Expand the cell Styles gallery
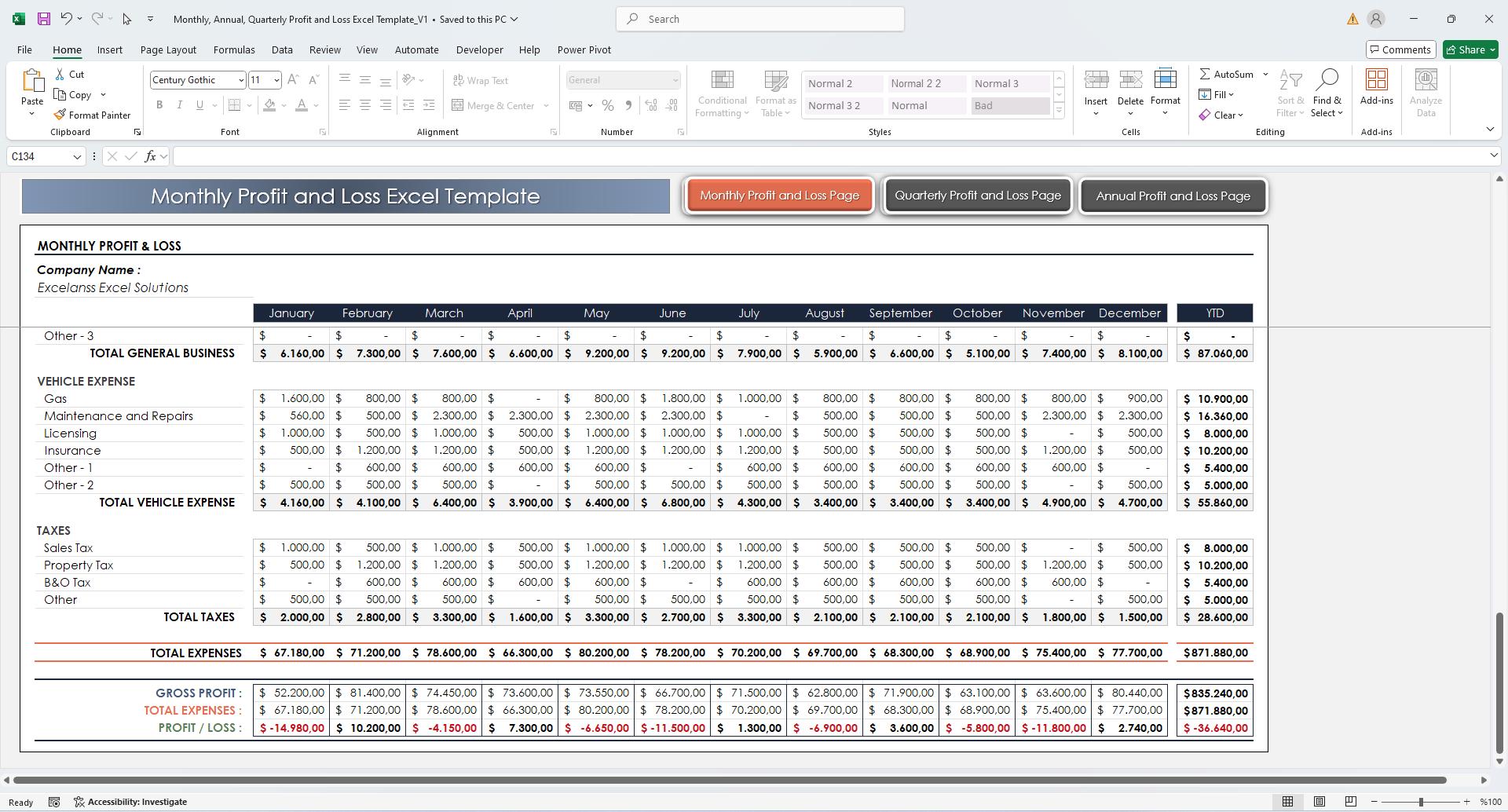This screenshot has width=1508, height=812. pos(1059,111)
